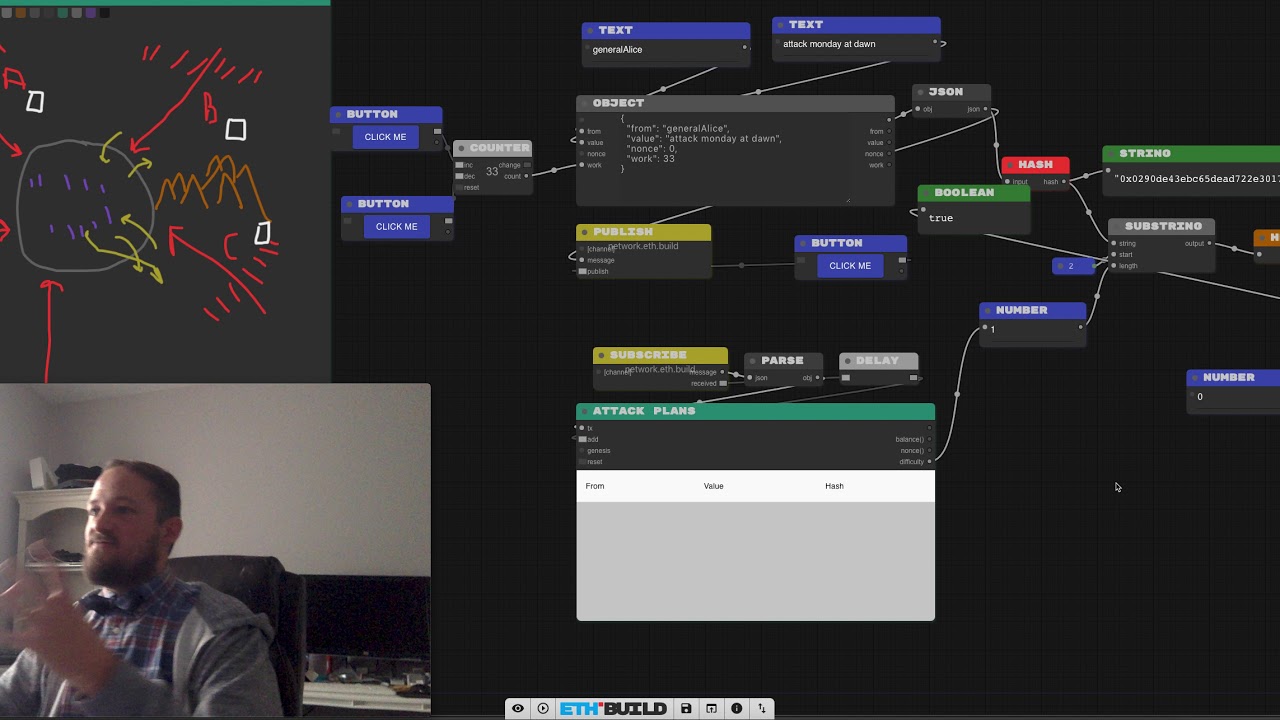1280x720 pixels.
Task: Select the generalAlice text field
Action: tap(665, 49)
